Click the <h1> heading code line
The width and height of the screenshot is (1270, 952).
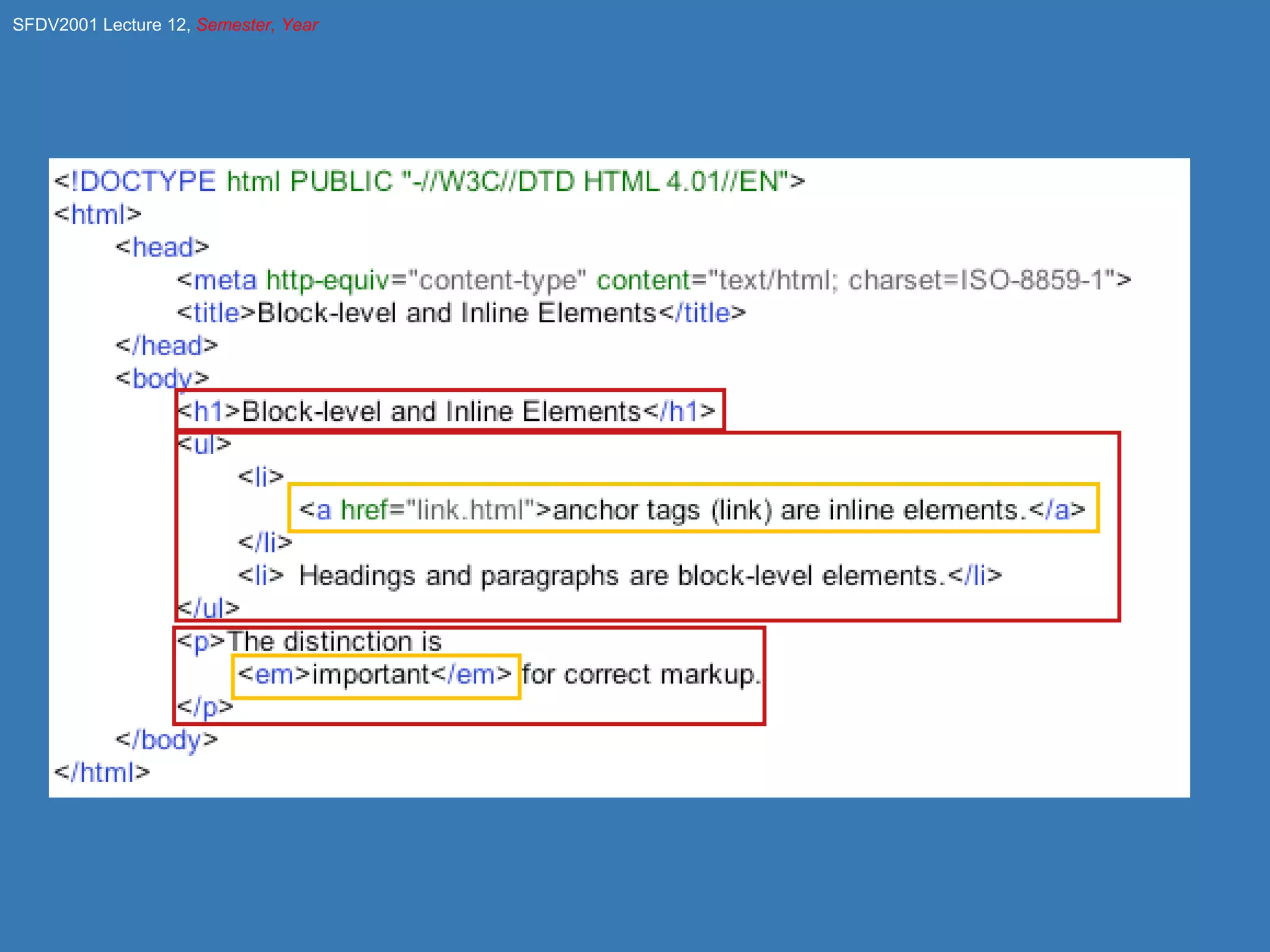pos(446,412)
